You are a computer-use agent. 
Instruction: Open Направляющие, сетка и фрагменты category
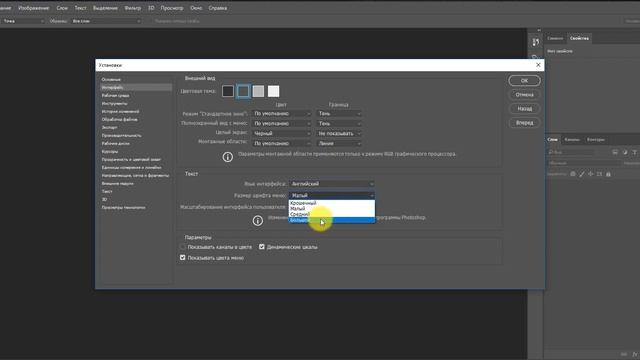pos(136,175)
